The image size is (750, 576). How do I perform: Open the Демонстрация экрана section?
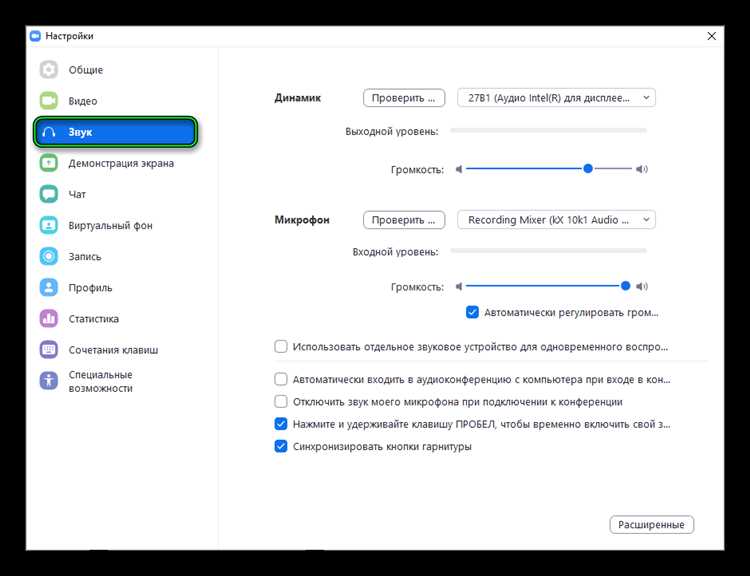(121, 163)
